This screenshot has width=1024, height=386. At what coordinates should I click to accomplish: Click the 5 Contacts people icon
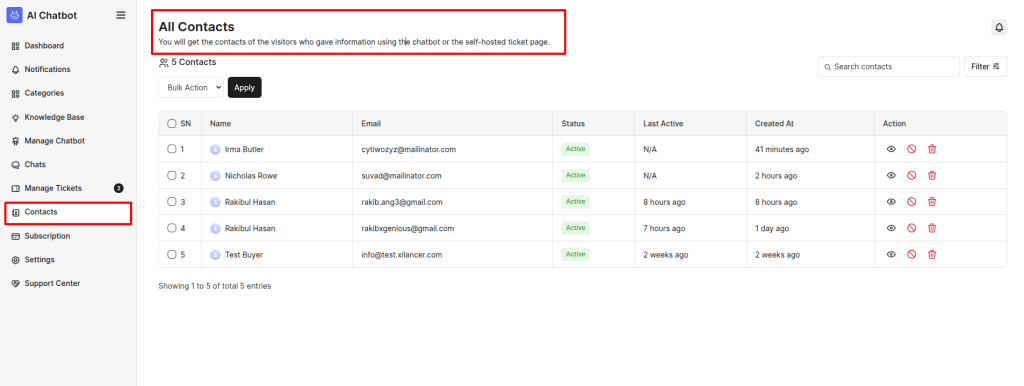163,63
